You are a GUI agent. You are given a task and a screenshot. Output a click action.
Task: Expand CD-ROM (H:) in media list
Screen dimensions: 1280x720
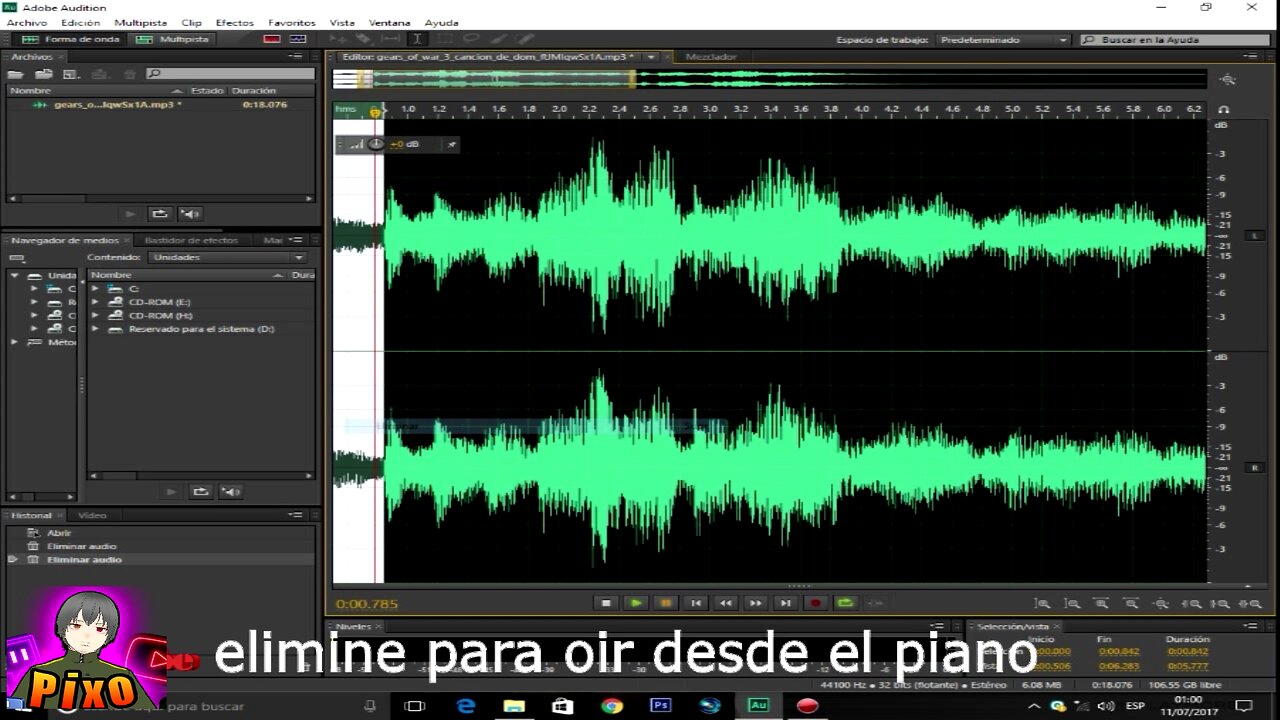95,315
